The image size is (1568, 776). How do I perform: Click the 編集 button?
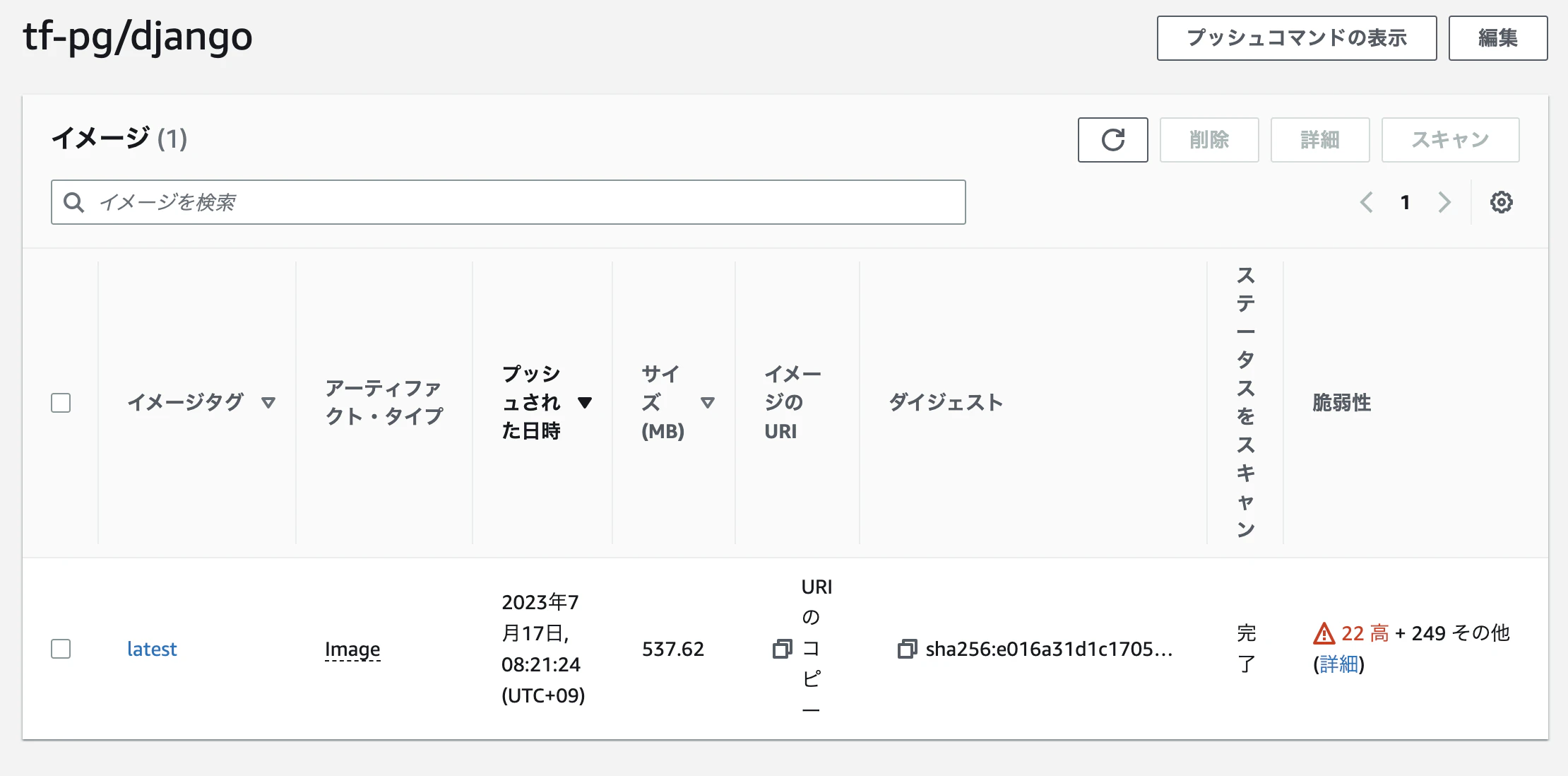[1498, 38]
